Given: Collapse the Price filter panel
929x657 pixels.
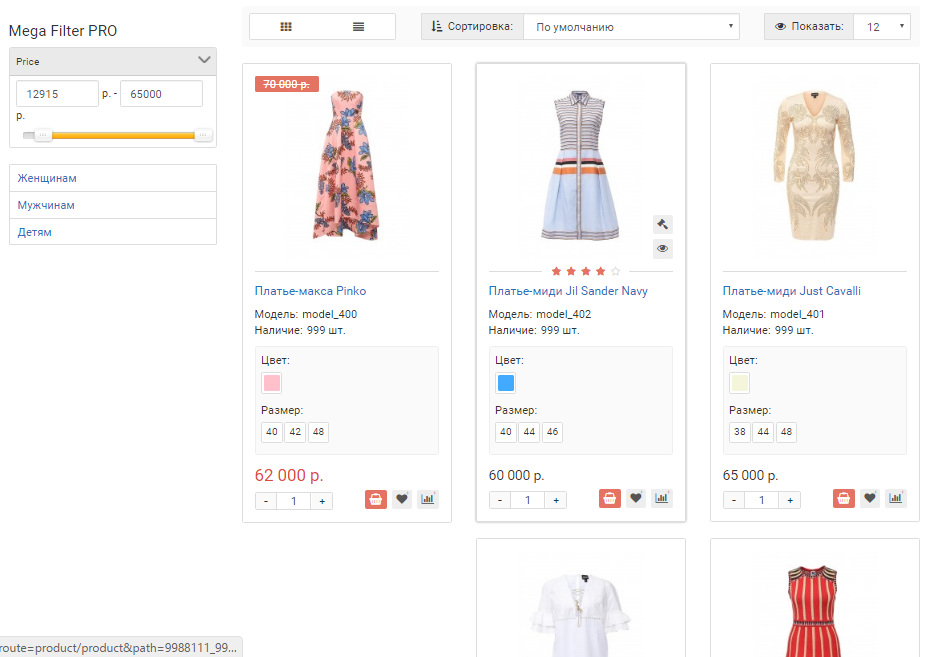Looking at the screenshot, I should [x=204, y=60].
